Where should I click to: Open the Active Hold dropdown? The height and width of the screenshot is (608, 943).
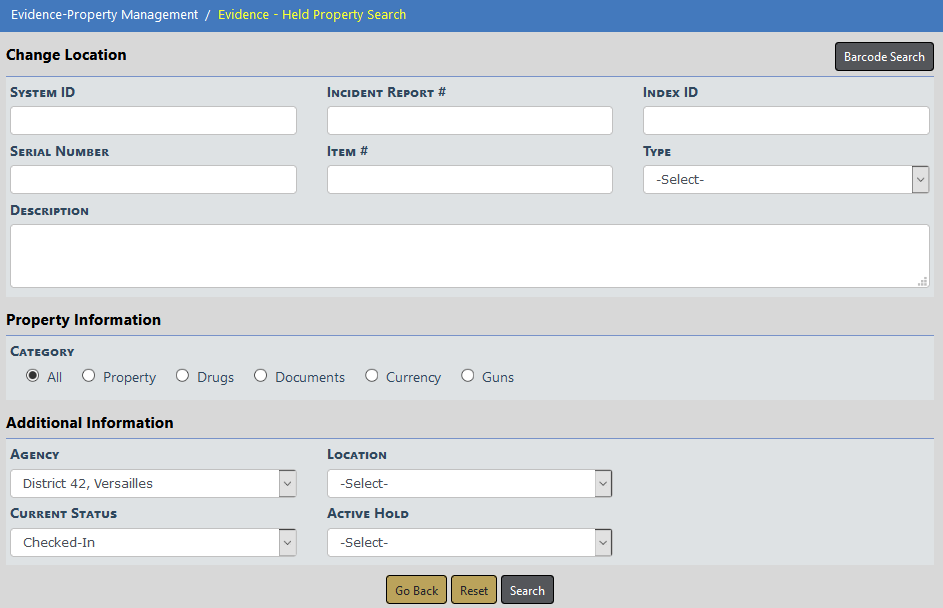[x=469, y=543]
